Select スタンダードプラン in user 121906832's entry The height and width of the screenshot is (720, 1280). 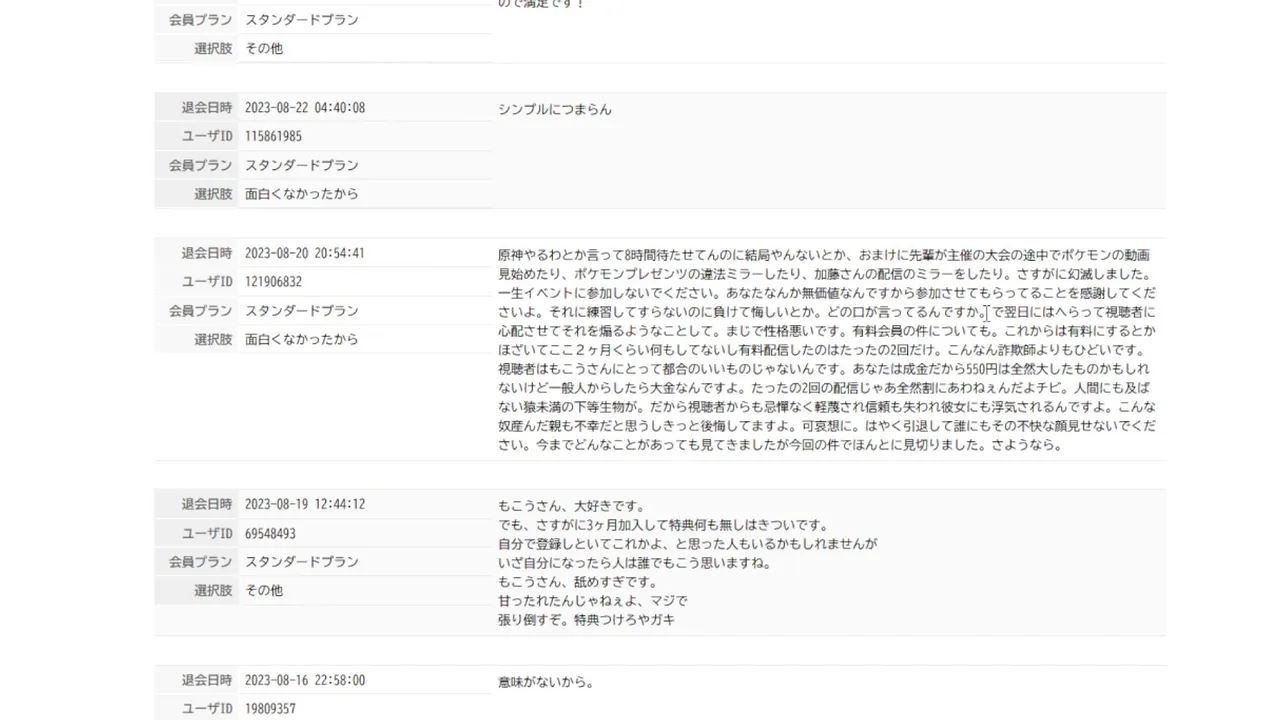point(301,311)
